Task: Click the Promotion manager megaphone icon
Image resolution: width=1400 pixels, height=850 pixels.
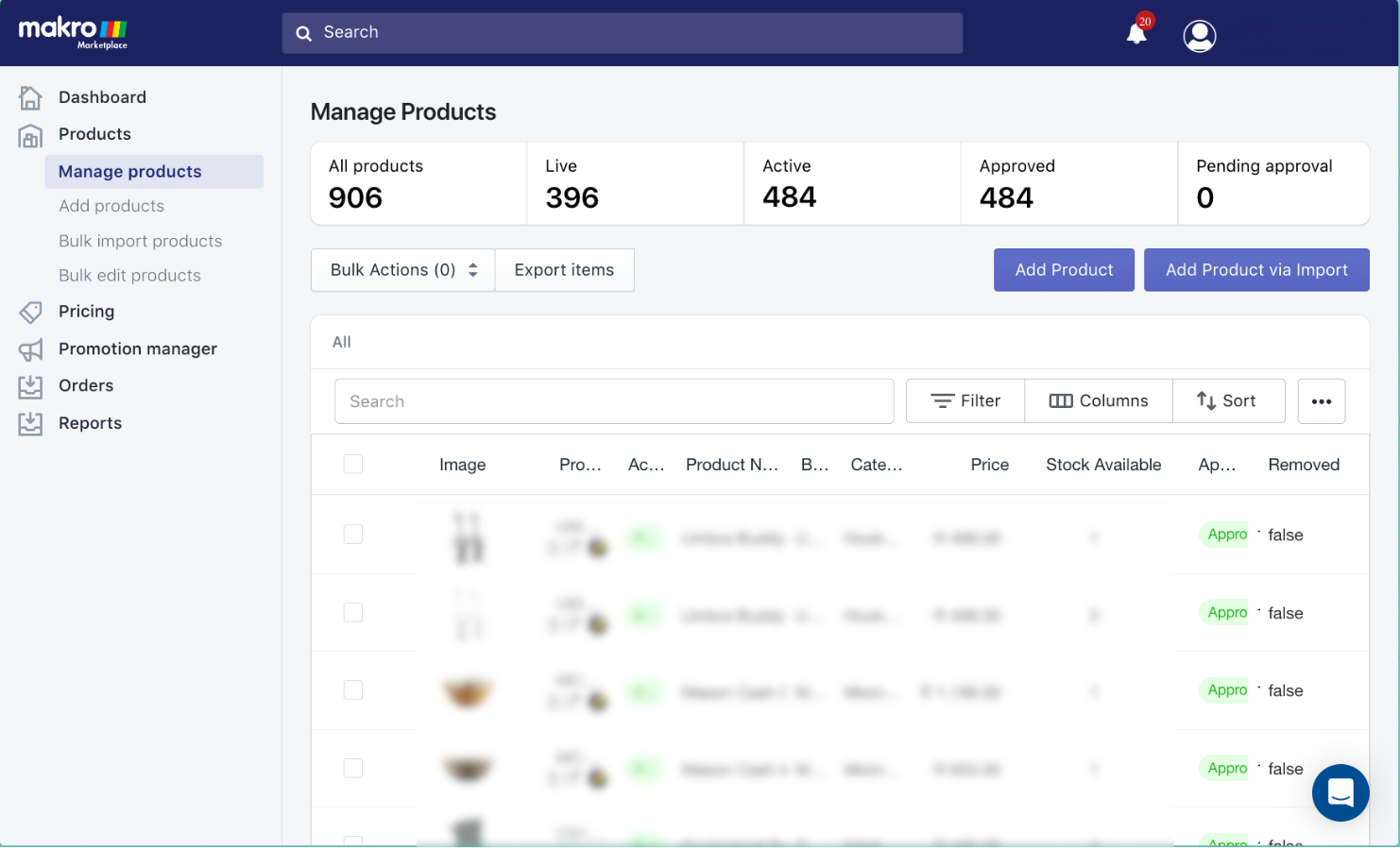Action: [x=30, y=349]
